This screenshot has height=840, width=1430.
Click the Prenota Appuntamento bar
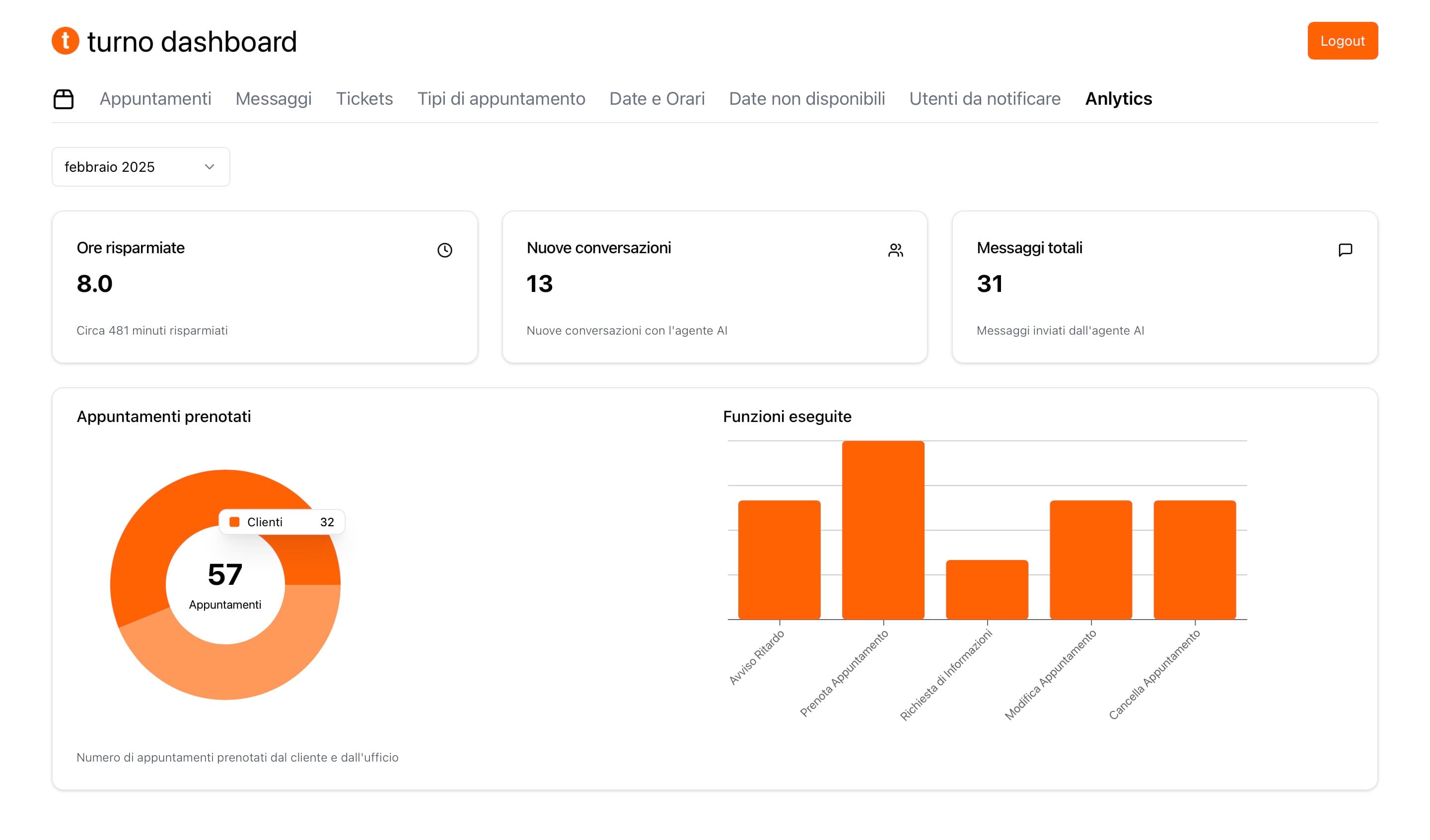pos(883,530)
